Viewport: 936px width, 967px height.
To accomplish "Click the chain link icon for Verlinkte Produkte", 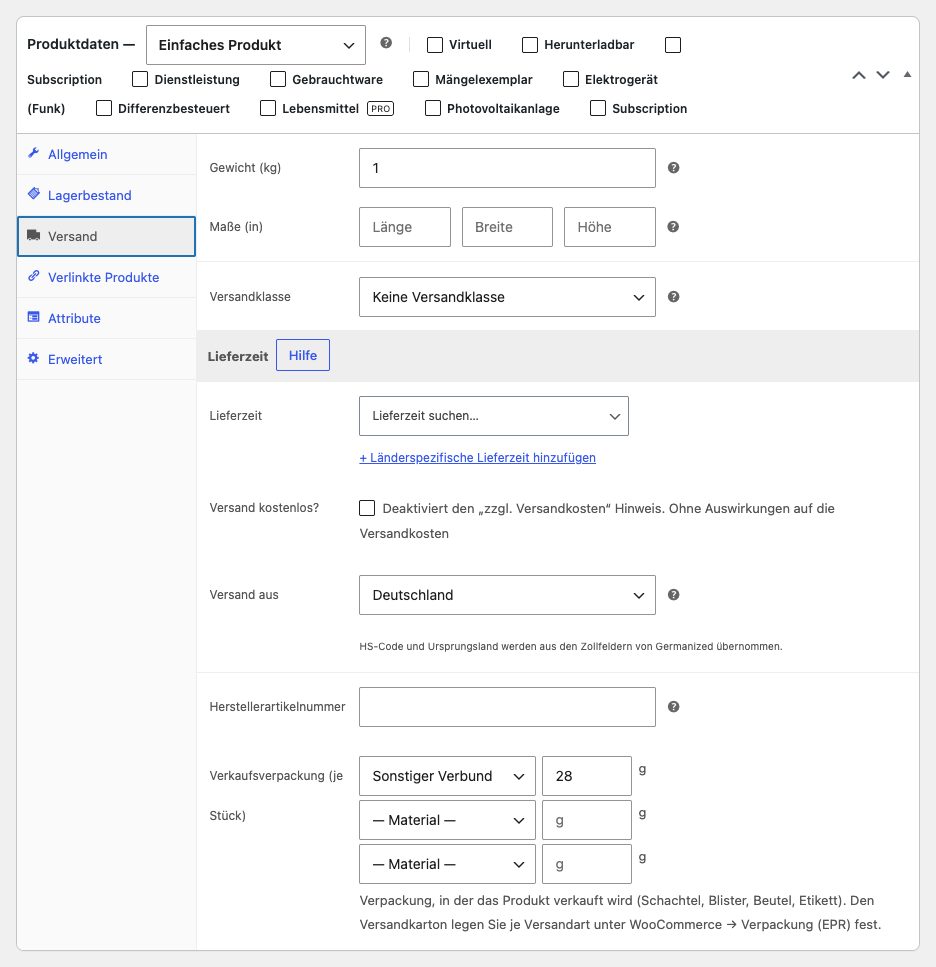I will 33,276.
